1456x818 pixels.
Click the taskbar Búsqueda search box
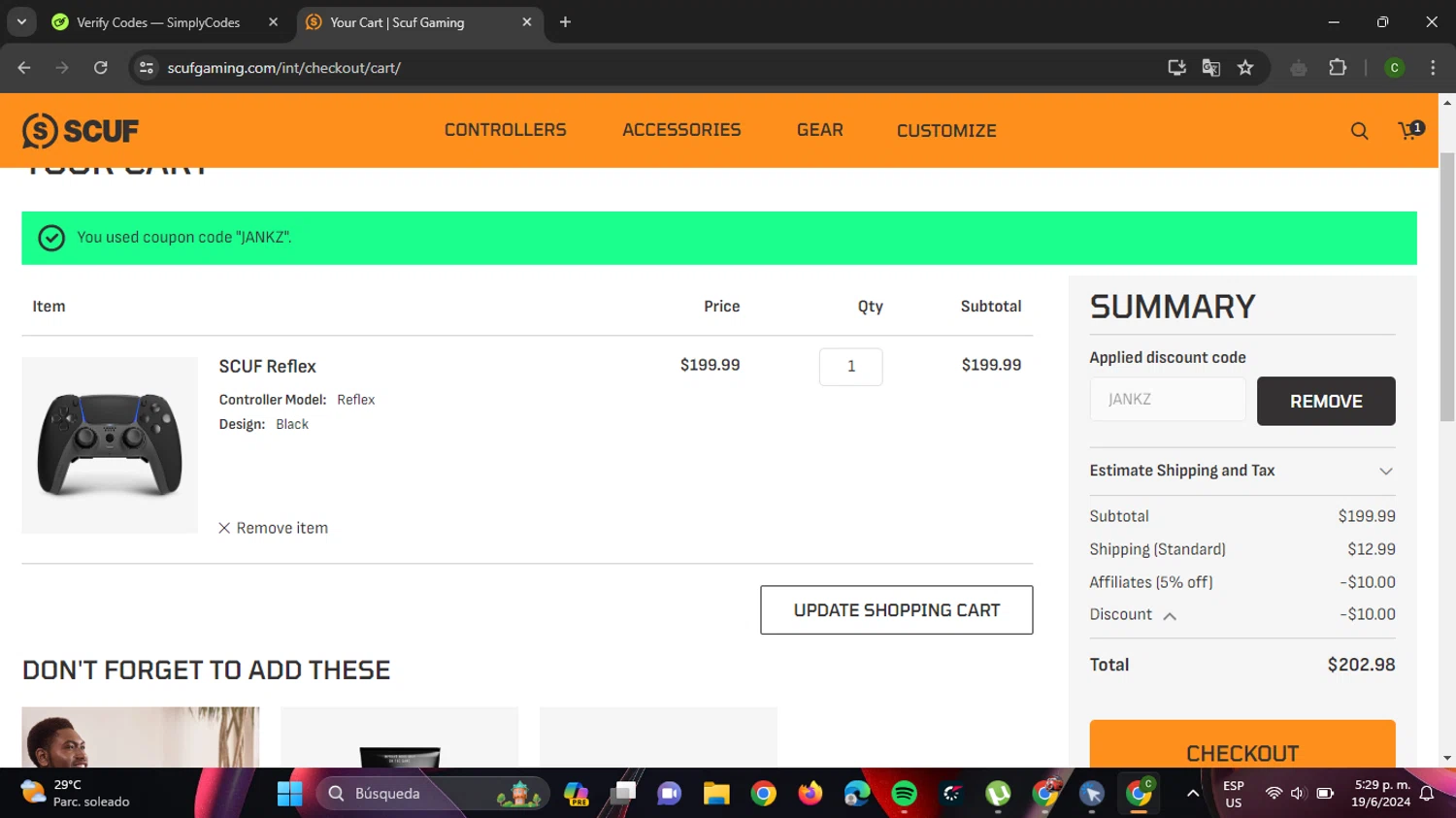(x=432, y=794)
